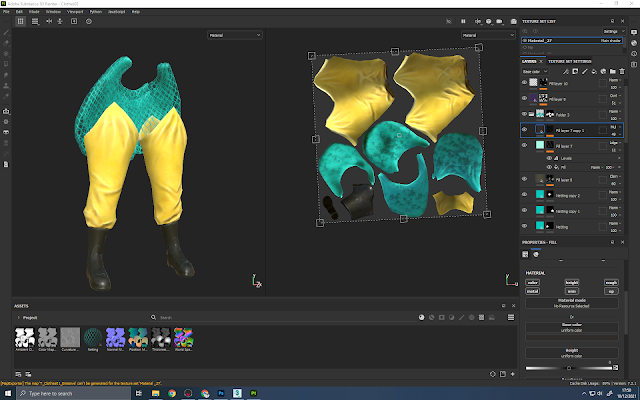Hide the Levels effect on Fill layer 7
This screenshot has height=400, width=640.
(549, 158)
